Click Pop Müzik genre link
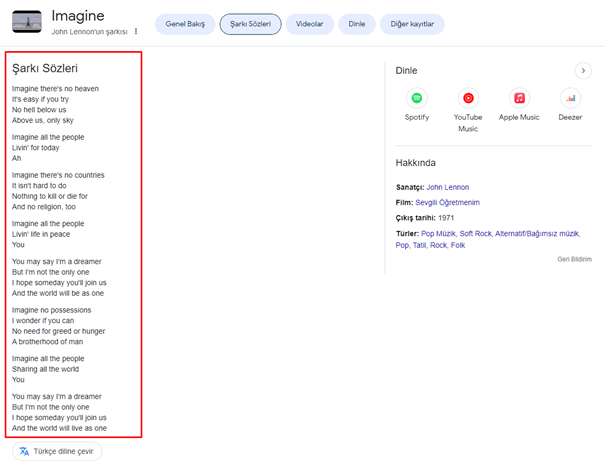This screenshot has width=605, height=466. (x=438, y=233)
